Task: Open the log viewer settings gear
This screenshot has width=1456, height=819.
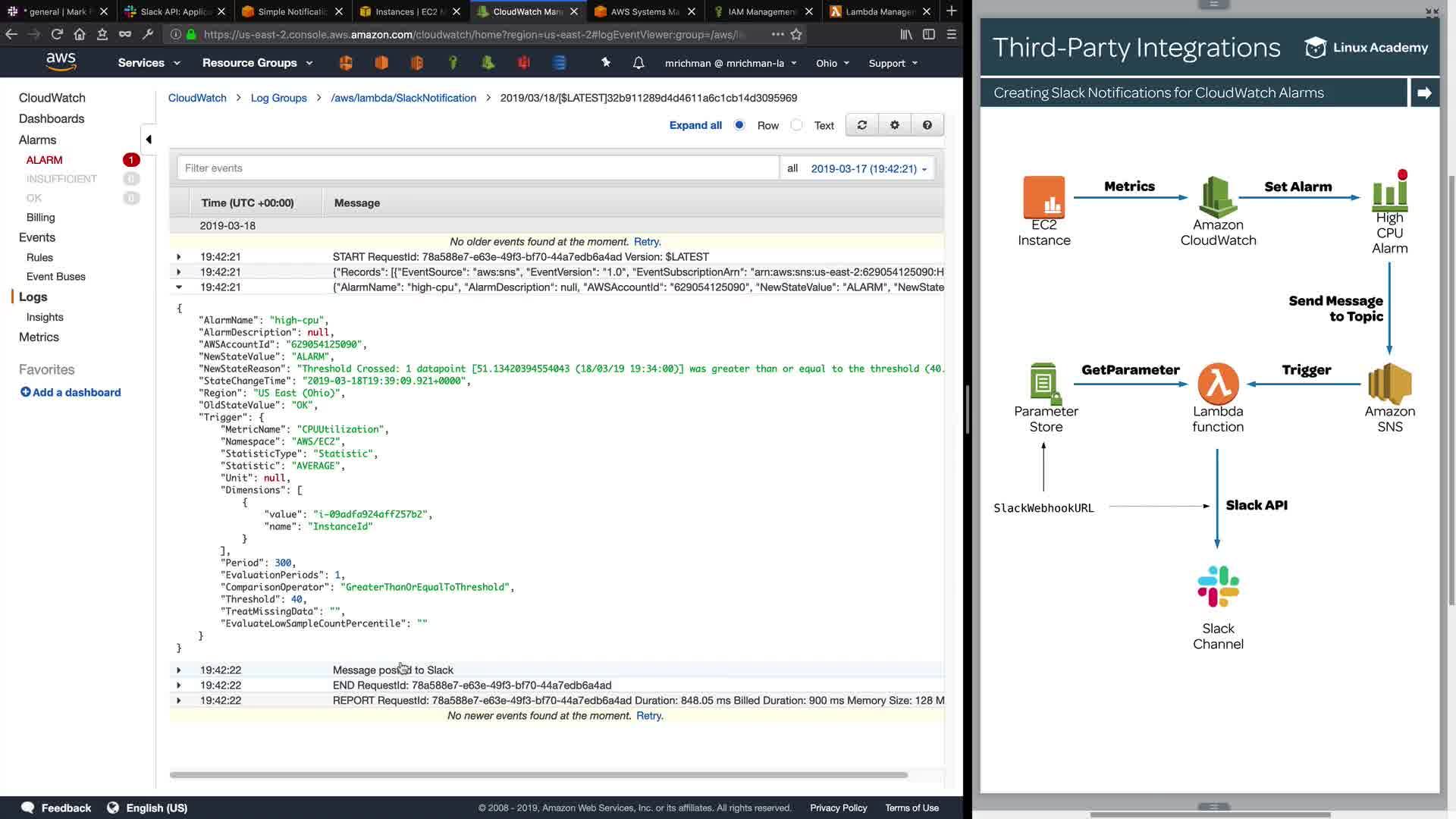Action: point(895,125)
